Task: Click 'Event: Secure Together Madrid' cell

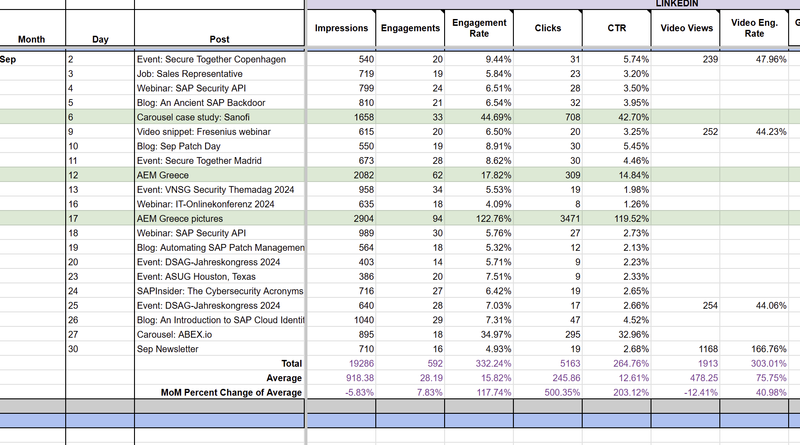Action: 219,161
